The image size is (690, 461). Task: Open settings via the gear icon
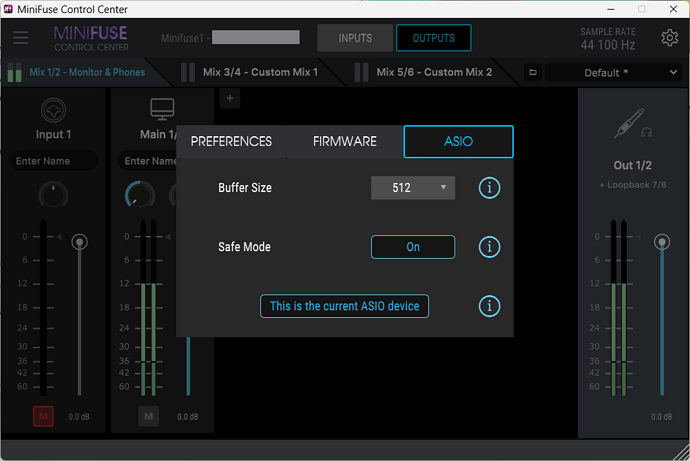pyautogui.click(x=669, y=38)
